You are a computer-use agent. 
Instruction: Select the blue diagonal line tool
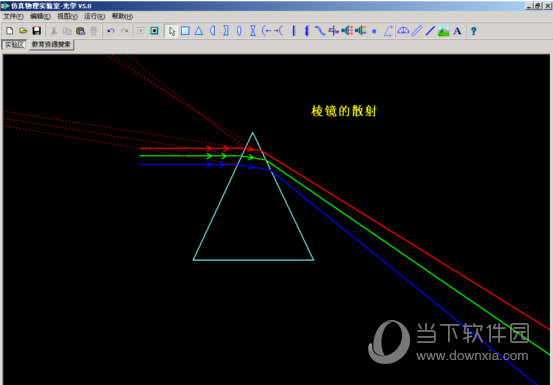[430, 31]
